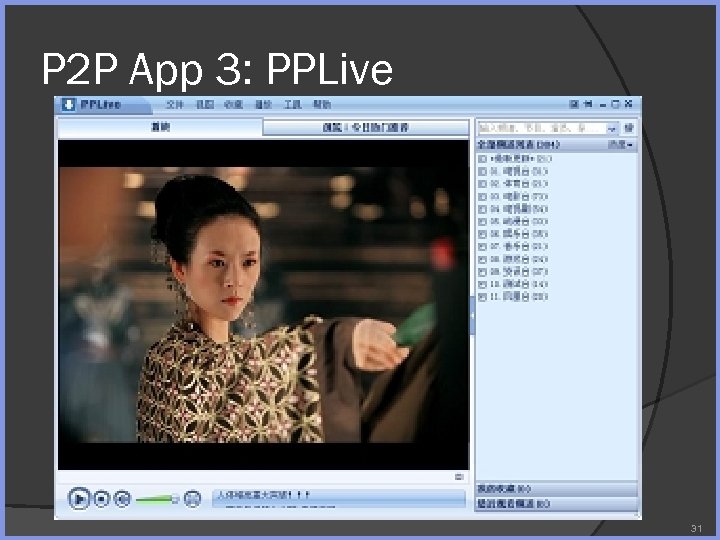
Task: Expand channel category row 02
Action: (x=482, y=184)
